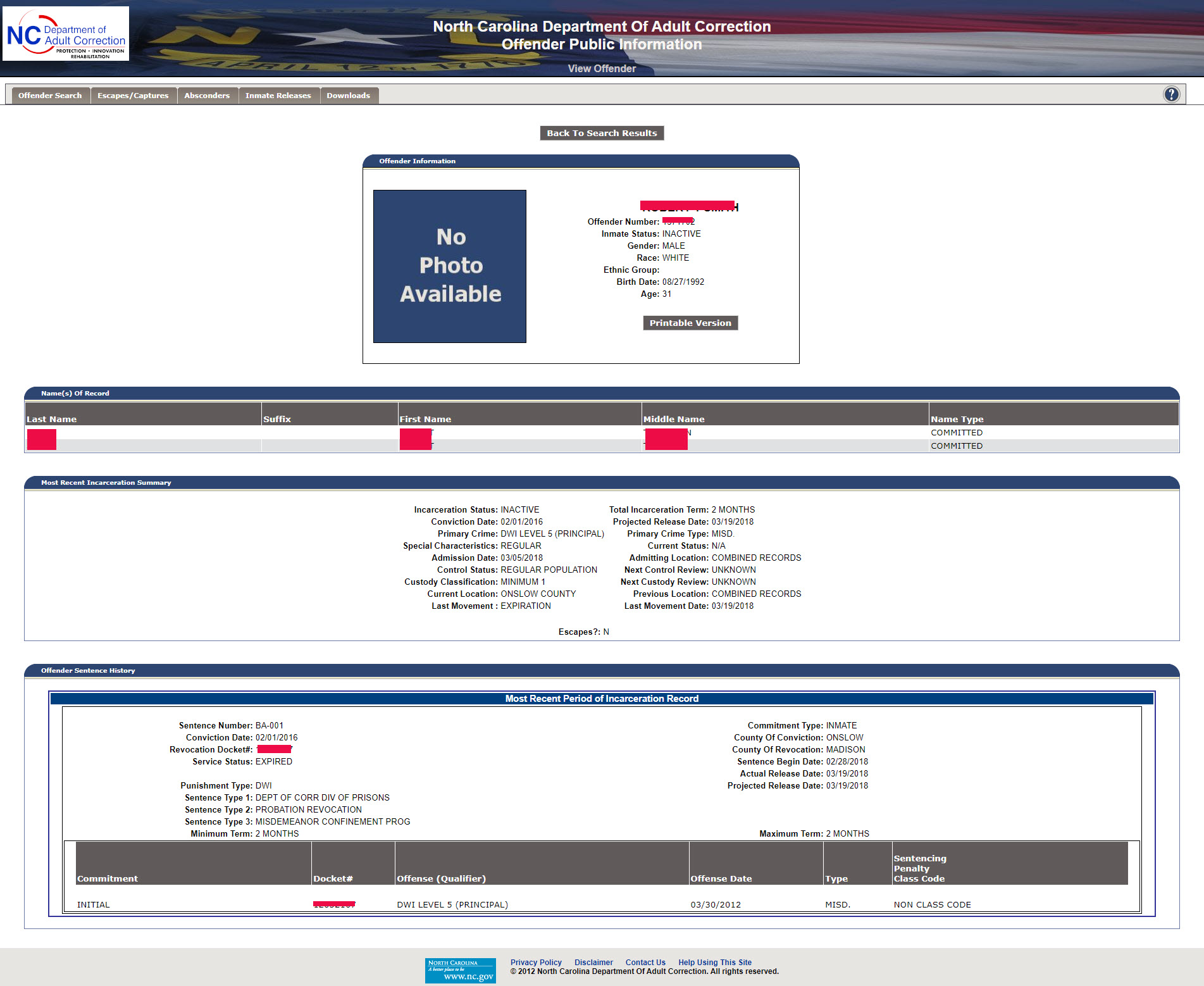
Task: Click the Name Type column header
Action: (957, 419)
